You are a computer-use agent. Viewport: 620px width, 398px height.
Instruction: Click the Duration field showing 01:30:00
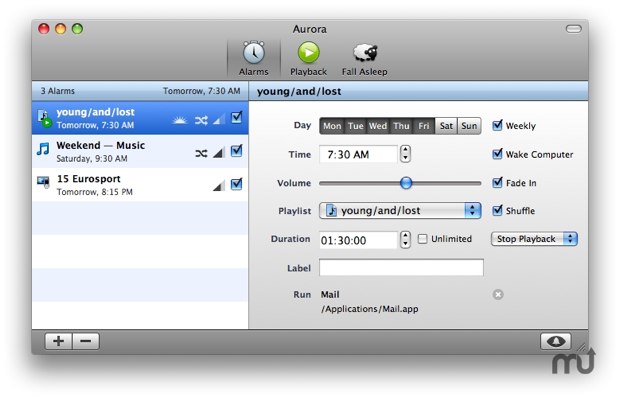pyautogui.click(x=358, y=240)
